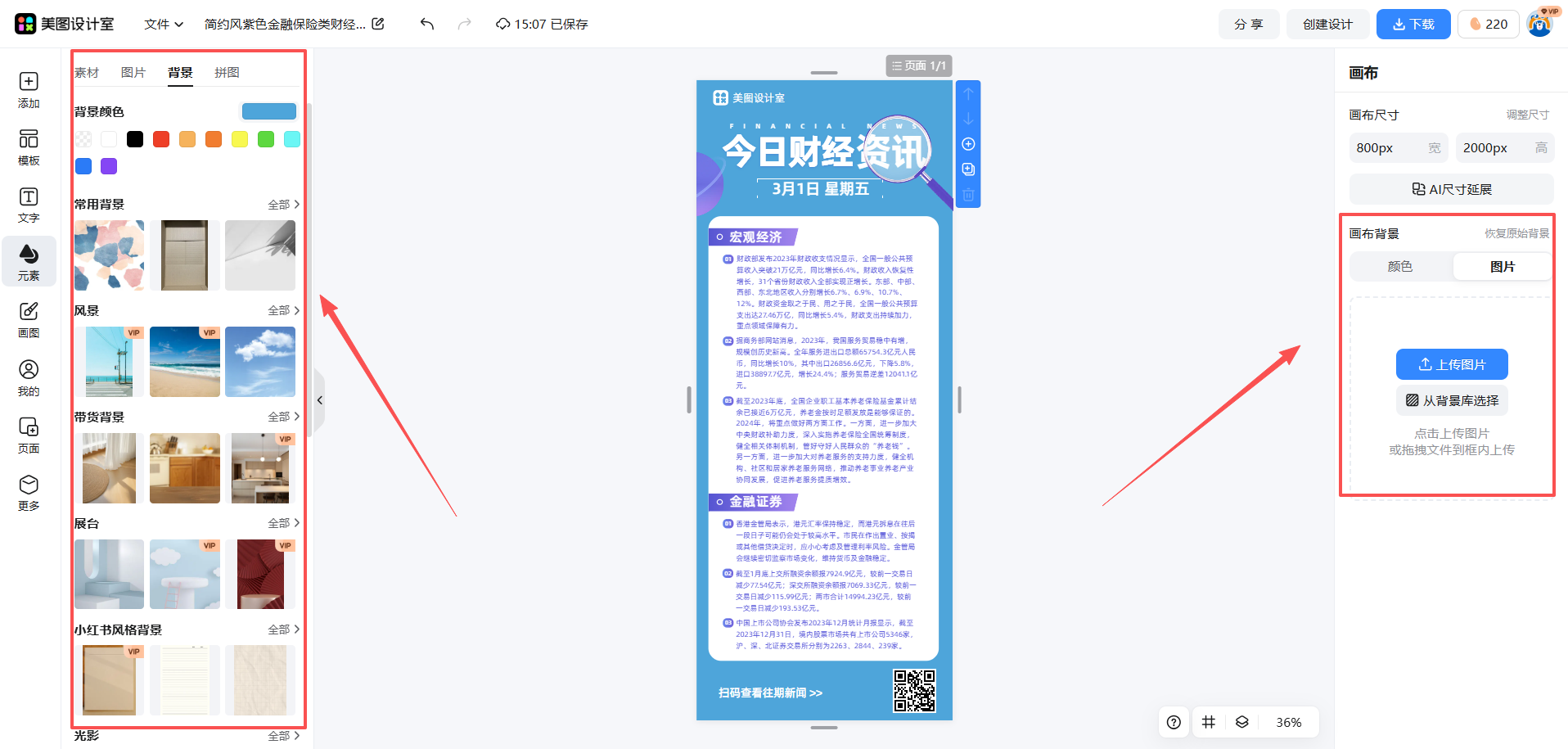The height and width of the screenshot is (749, 1568).
Task: Open the 模板 templates panel
Action: tap(29, 147)
